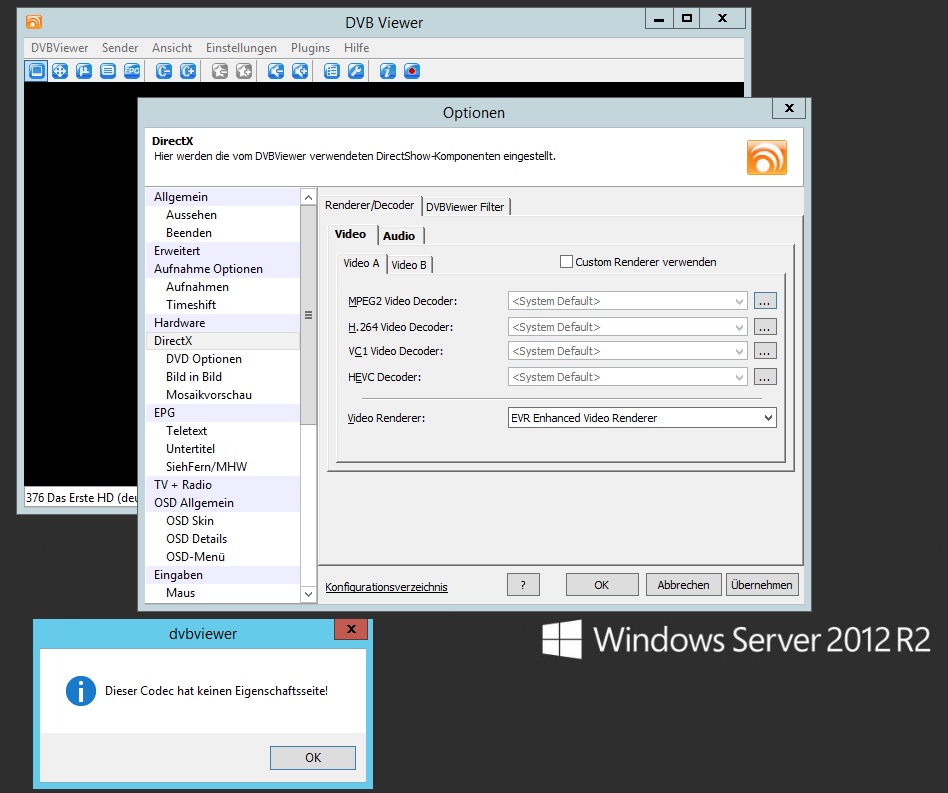Screen dimensions: 948x793
Task: Click the DVB Viewer title bar app icon
Action: [34, 22]
